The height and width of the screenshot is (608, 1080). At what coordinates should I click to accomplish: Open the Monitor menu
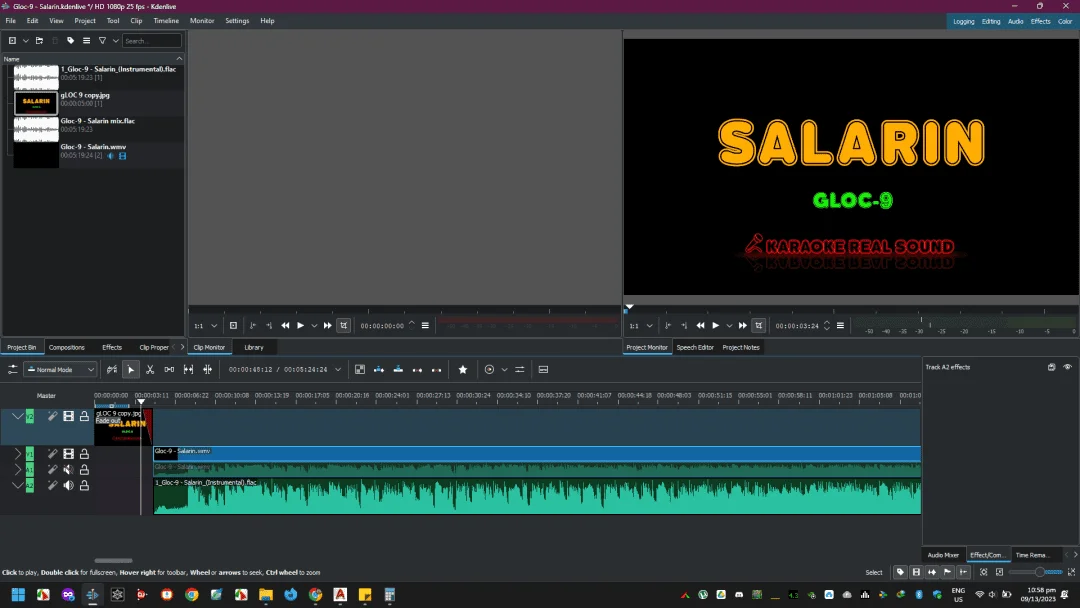(x=202, y=21)
